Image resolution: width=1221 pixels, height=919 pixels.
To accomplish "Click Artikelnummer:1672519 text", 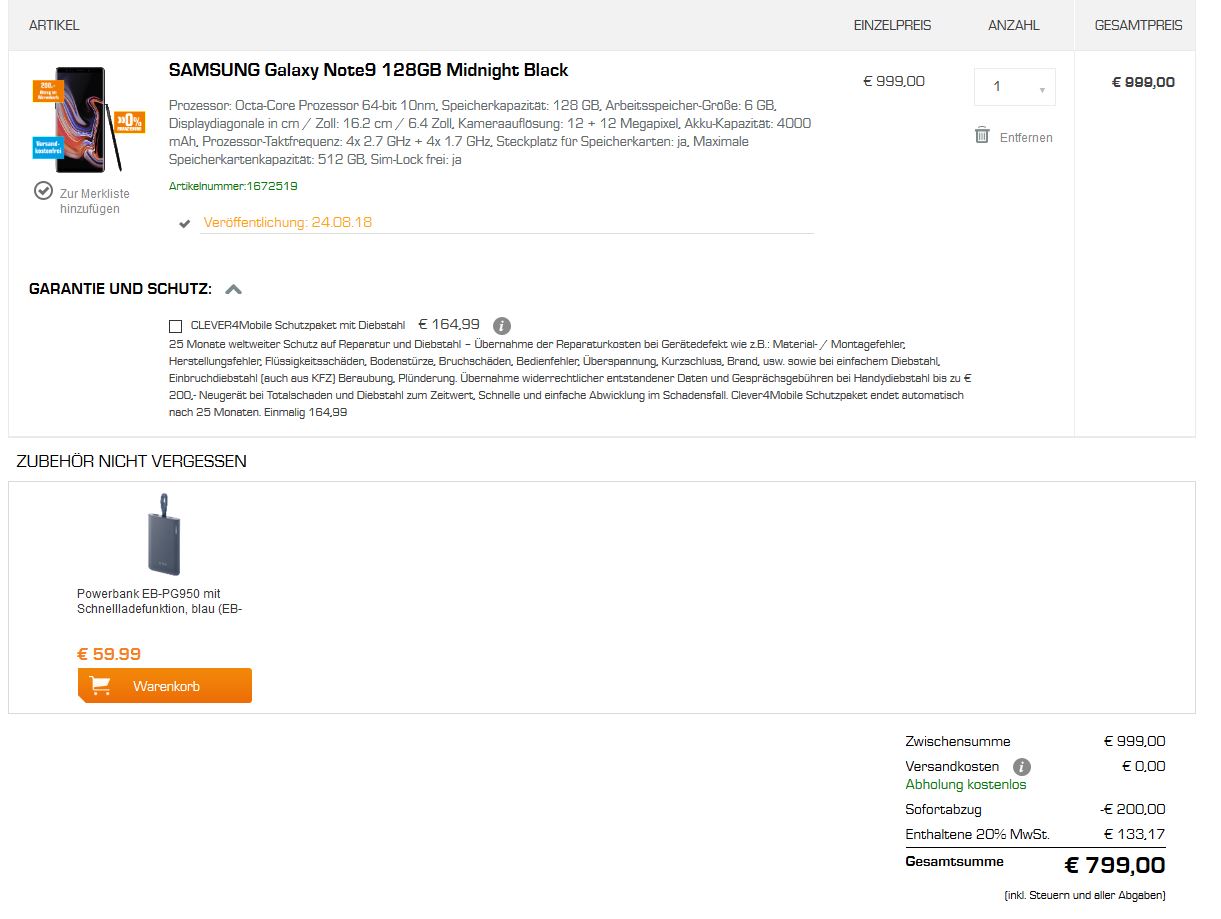I will 233,186.
